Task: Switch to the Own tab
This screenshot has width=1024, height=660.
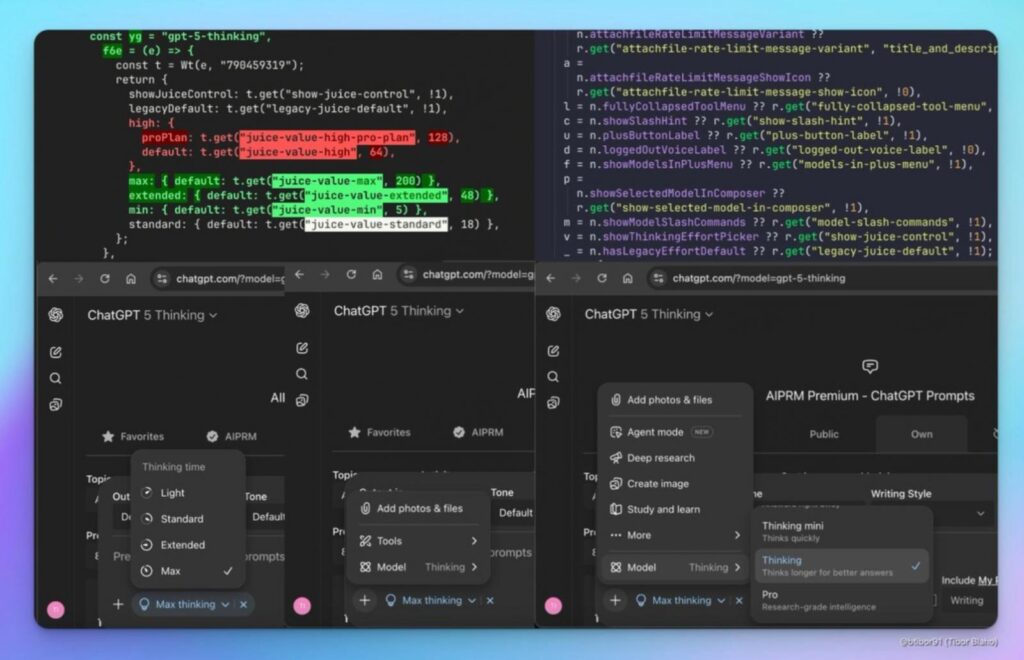Action: (x=921, y=434)
